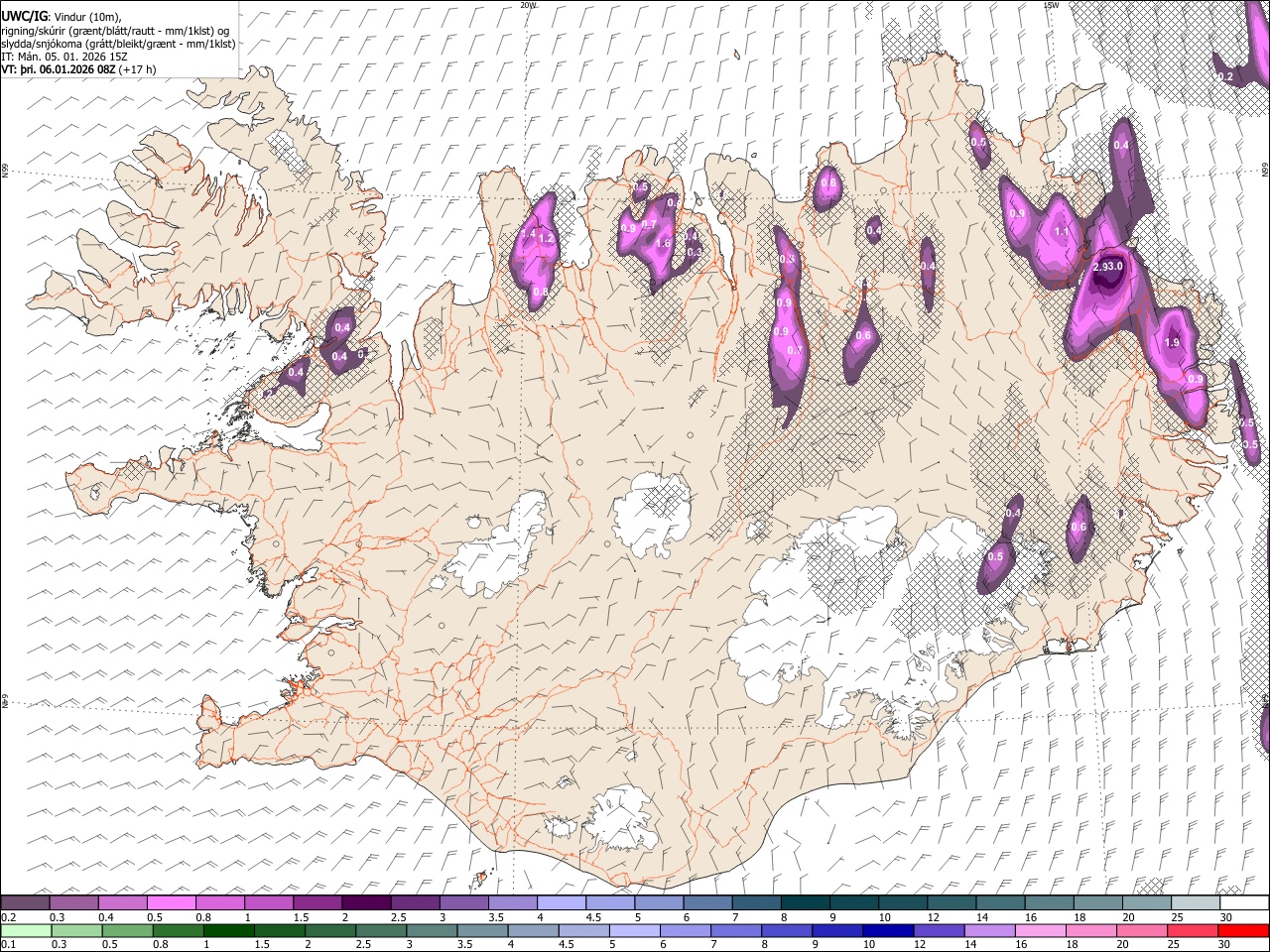Screen dimensions: 1270x952
Task: Click the 3.0 precipitation value in the east
Action: pyautogui.click(x=1114, y=267)
